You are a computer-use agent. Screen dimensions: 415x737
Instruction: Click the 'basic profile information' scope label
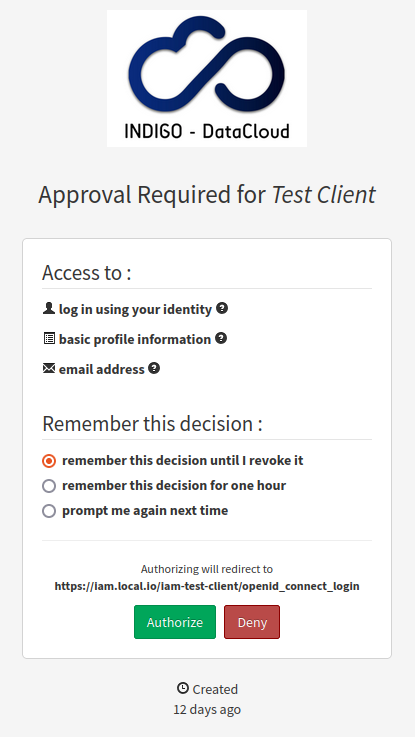pyautogui.click(x=135, y=339)
